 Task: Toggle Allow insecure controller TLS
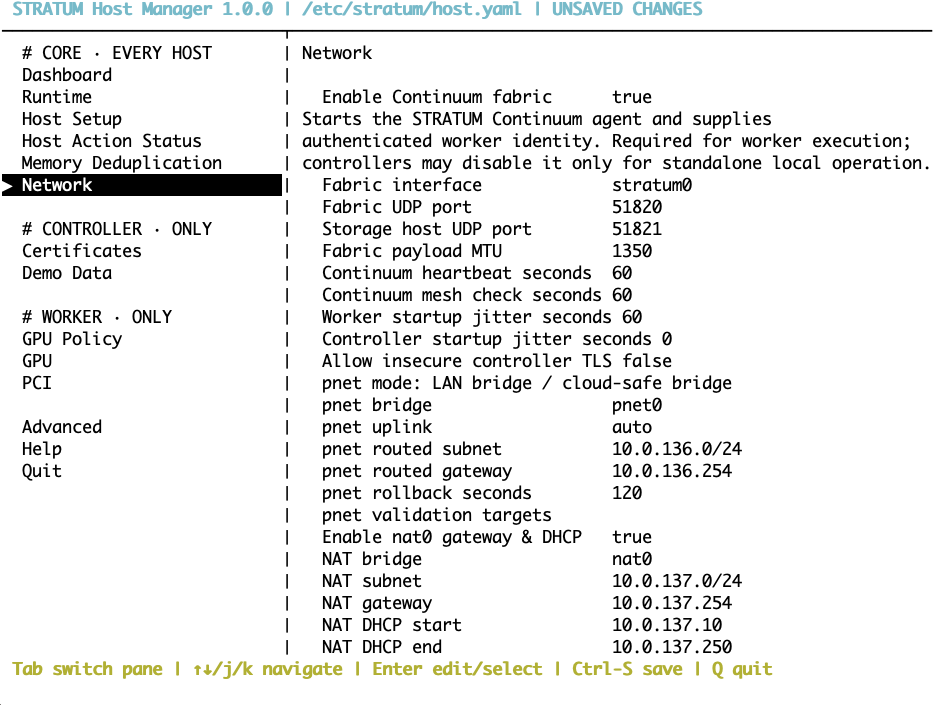click(497, 361)
